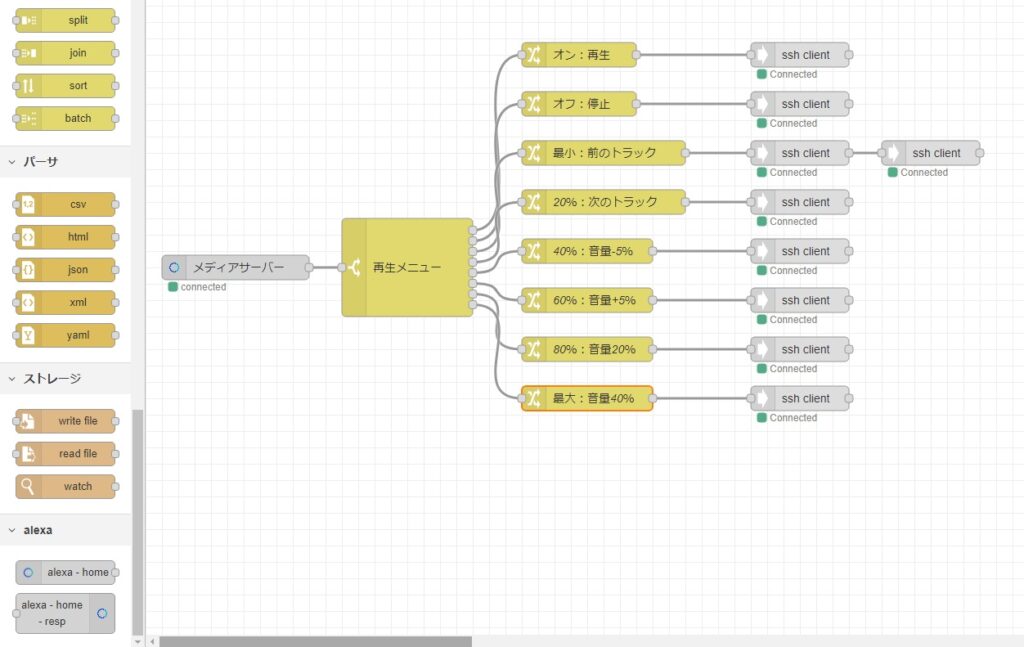This screenshot has height=647, width=1024.
Task: Pick the json parser node
Action: click(x=65, y=270)
